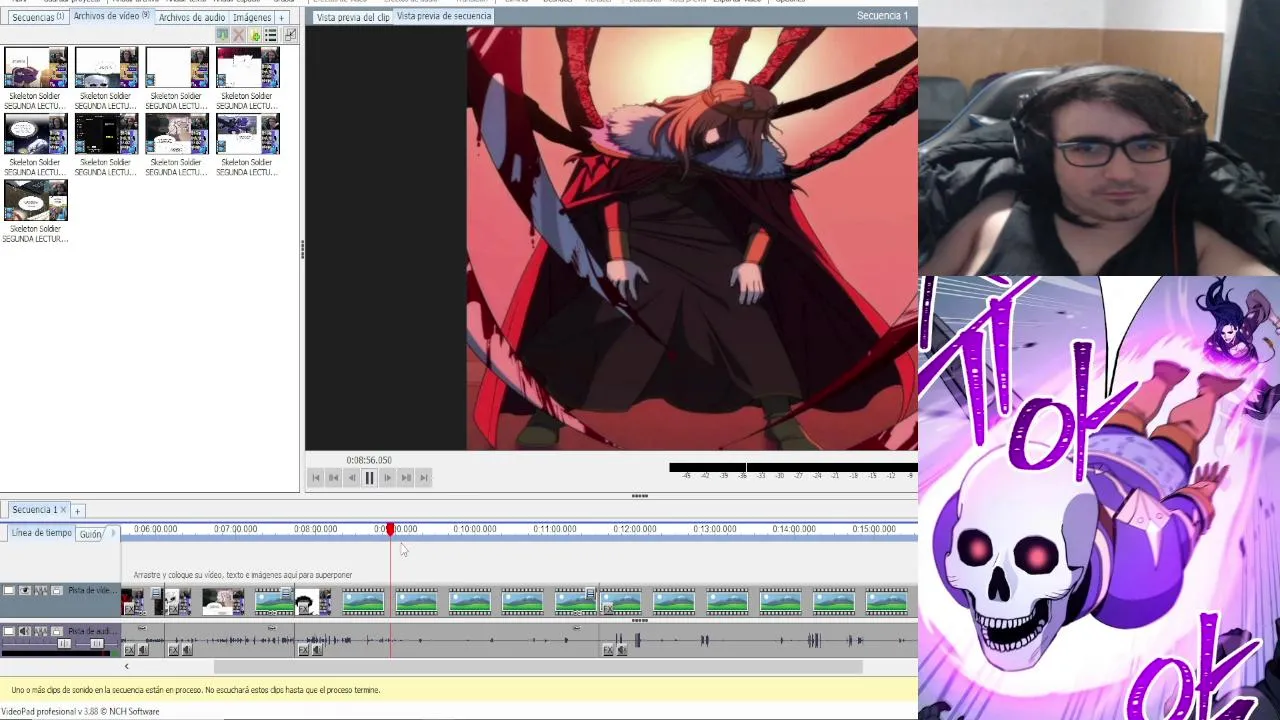The height and width of the screenshot is (720, 1280).
Task: Mute the audio track speaker icon
Action: pyautogui.click(x=25, y=631)
